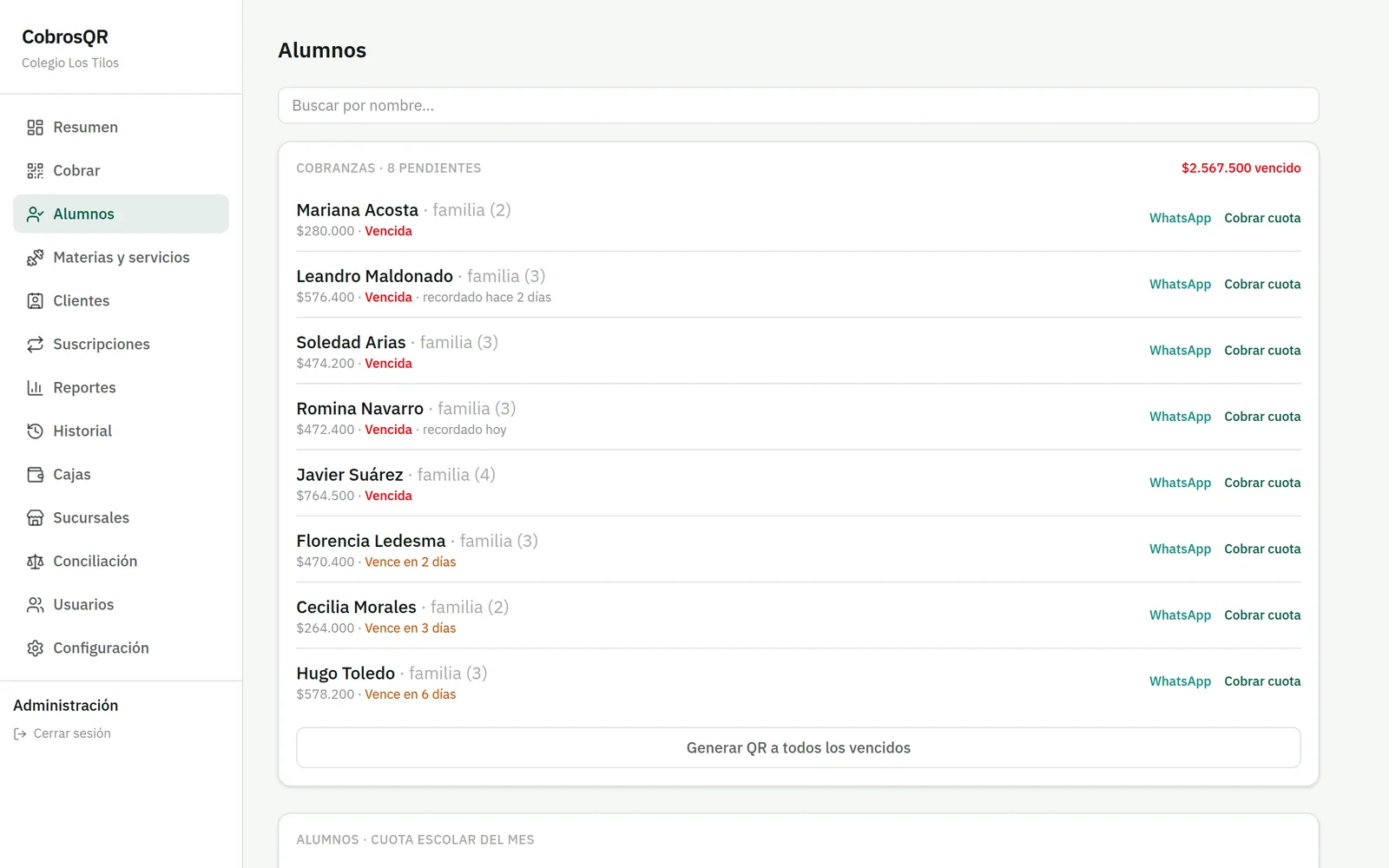The image size is (1389, 868).
Task: Click the Sucursales store icon
Action: pos(35,518)
